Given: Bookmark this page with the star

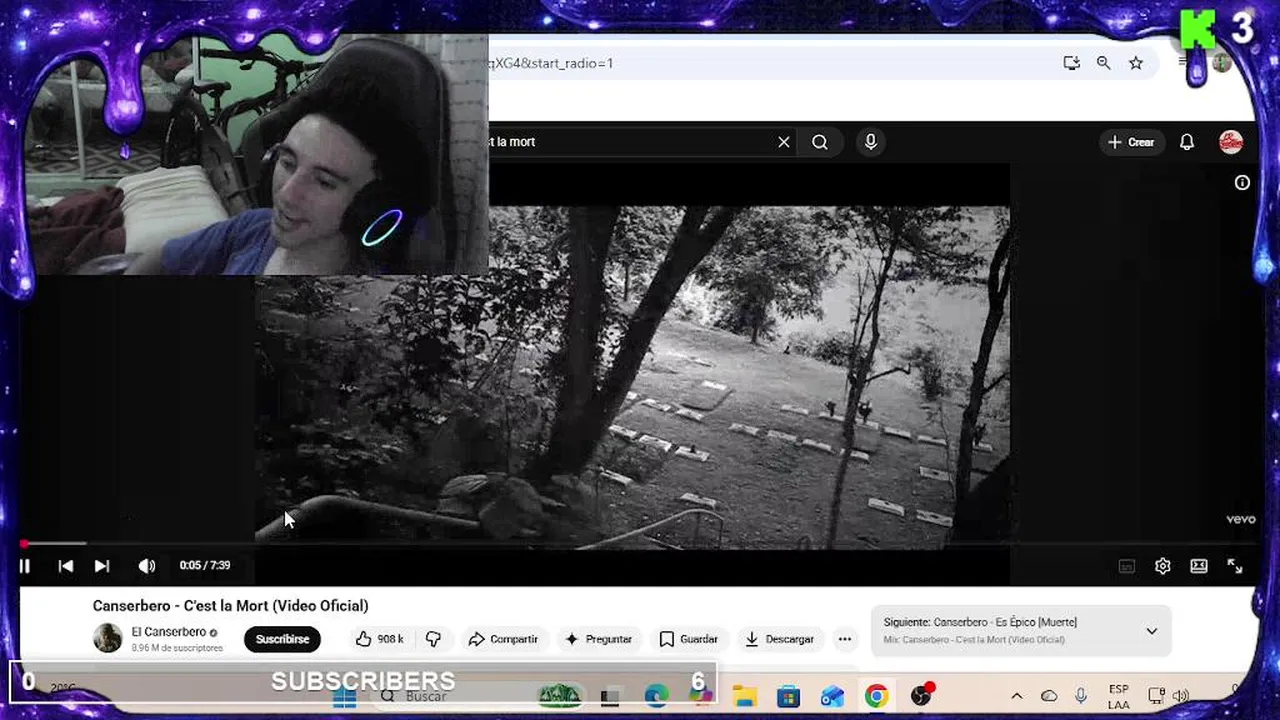Looking at the screenshot, I should pos(1136,63).
